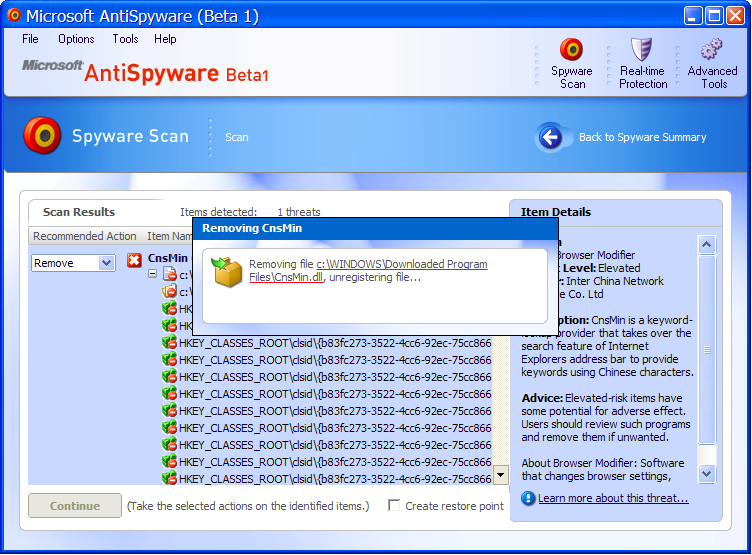Viewport: 752px width, 555px height.
Task: Open the Tools menu
Action: coord(125,39)
